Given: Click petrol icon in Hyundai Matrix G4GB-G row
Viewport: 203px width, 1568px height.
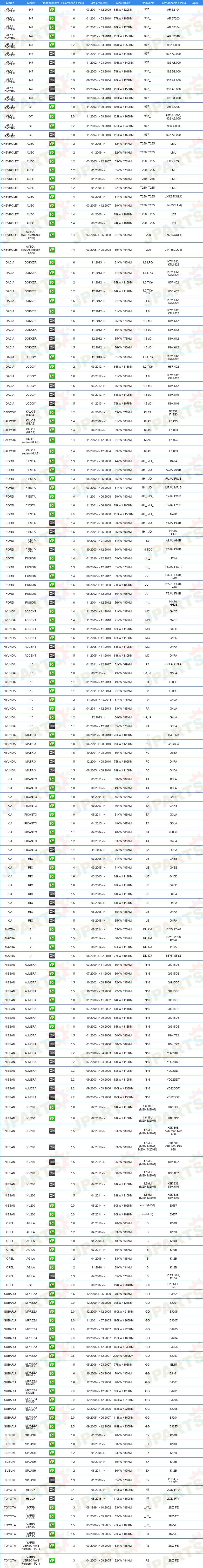Looking at the screenshot, I should 52,744.
